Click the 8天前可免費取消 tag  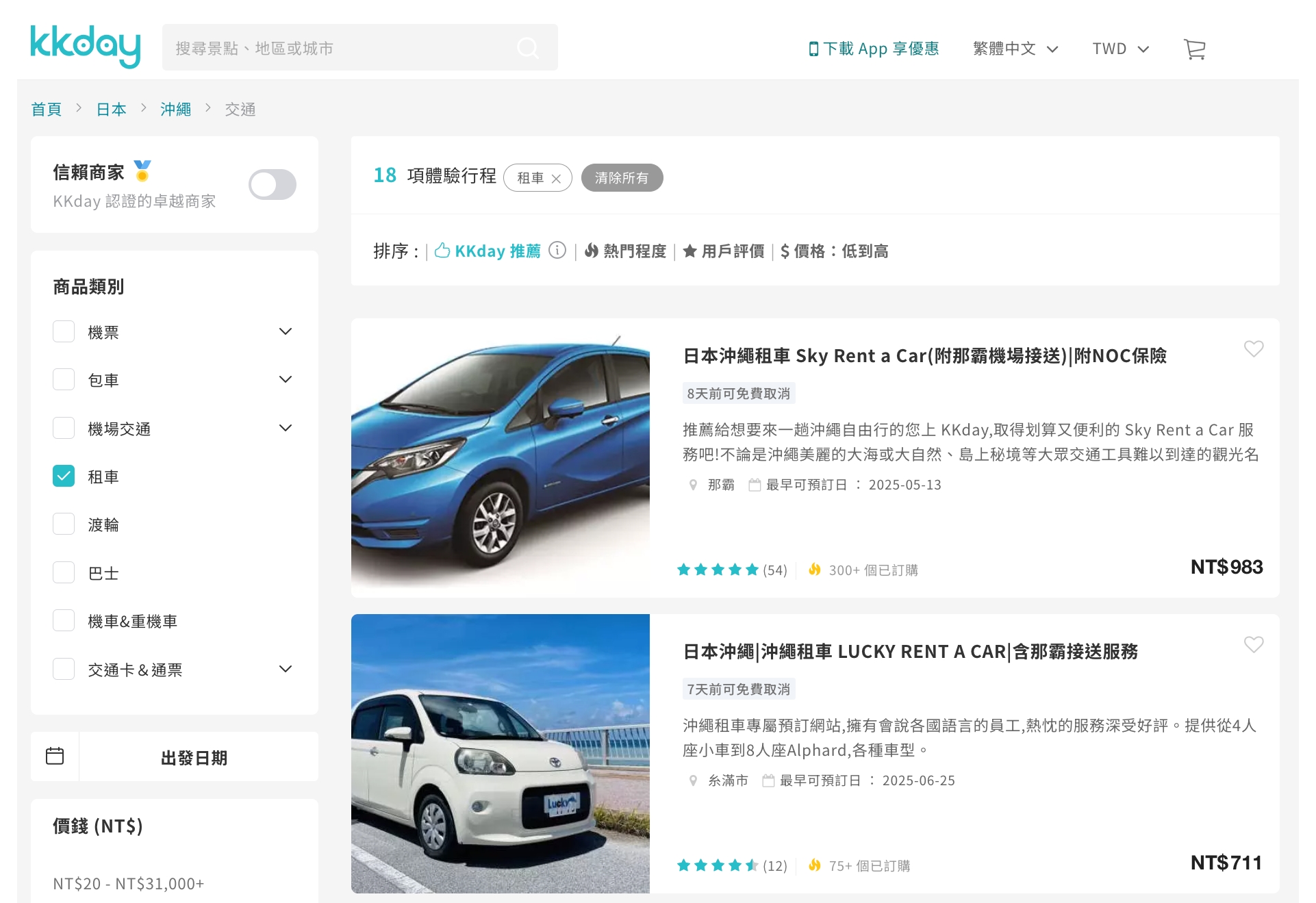pos(739,394)
